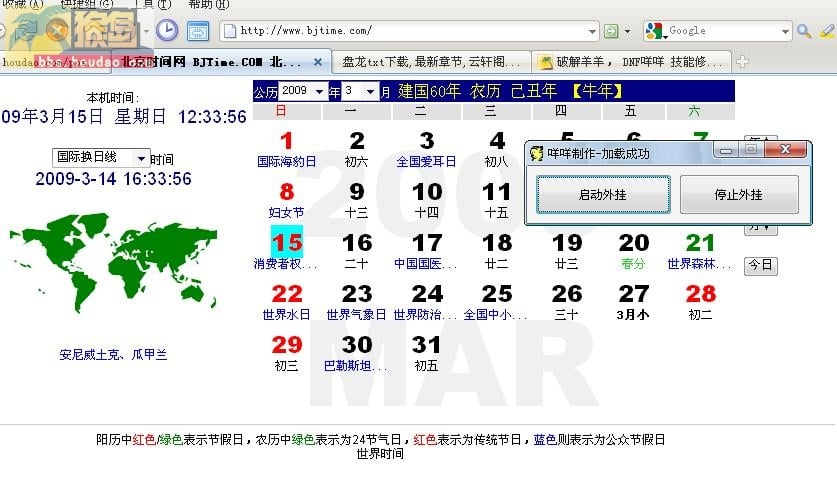This screenshot has height=501, width=837.
Task: Click the Go arrow beside address bar
Action: [x=610, y=31]
